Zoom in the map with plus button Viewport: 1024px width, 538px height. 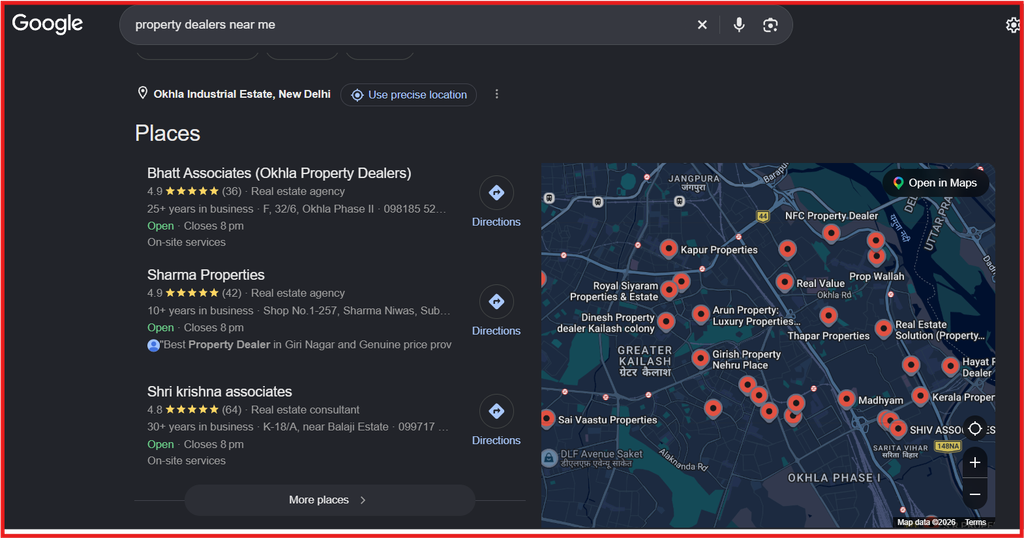tap(975, 462)
